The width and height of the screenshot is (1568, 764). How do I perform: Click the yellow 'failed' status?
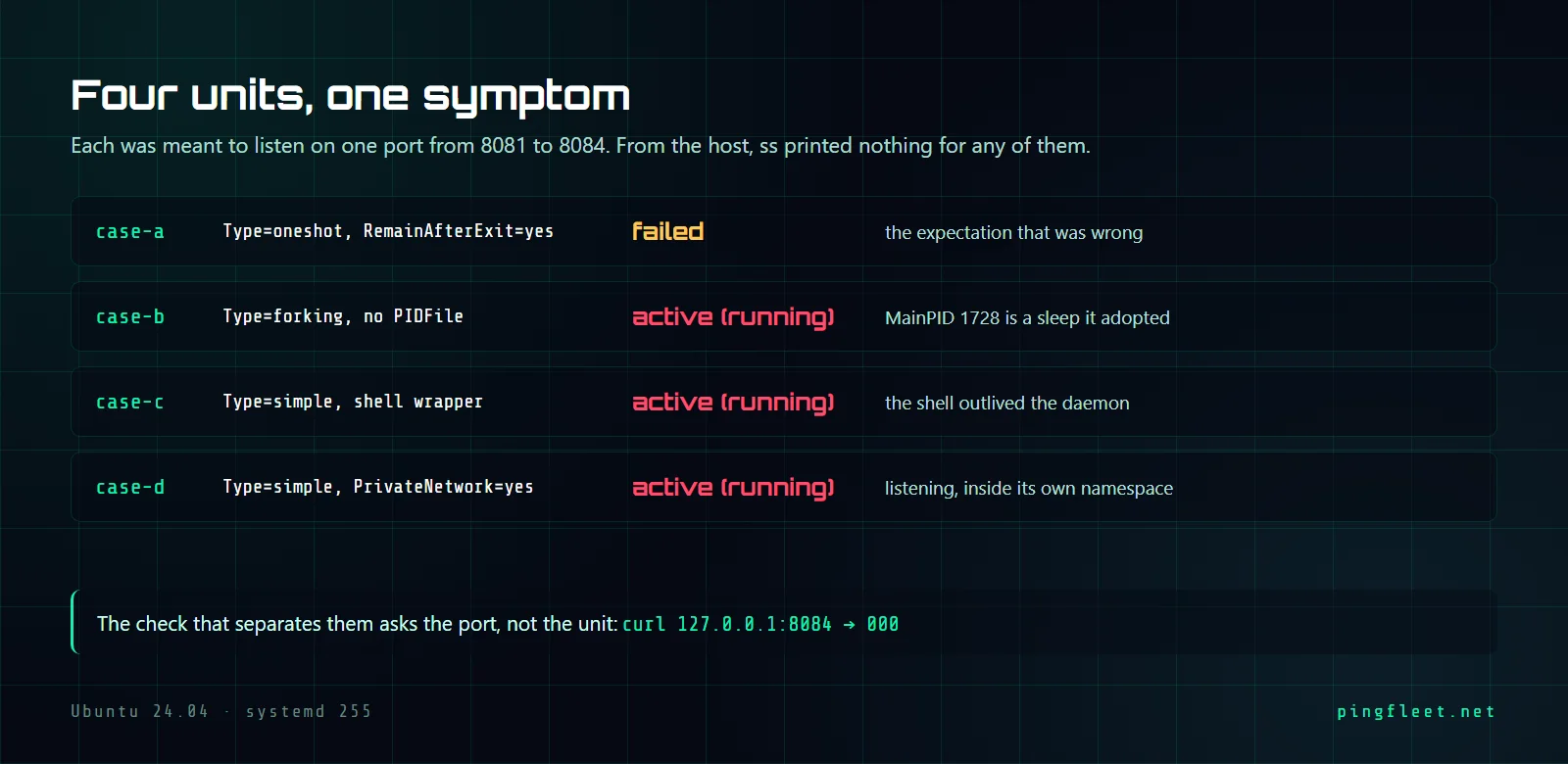[667, 231]
